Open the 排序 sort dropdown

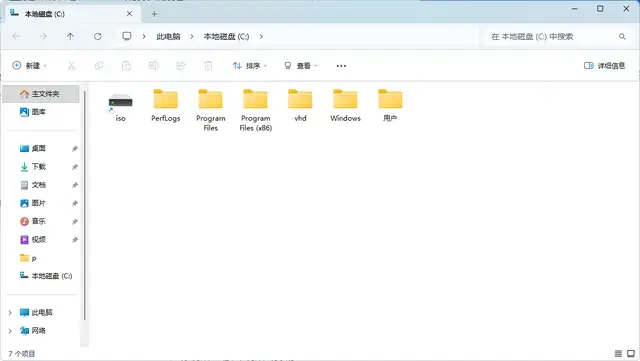(x=250, y=65)
